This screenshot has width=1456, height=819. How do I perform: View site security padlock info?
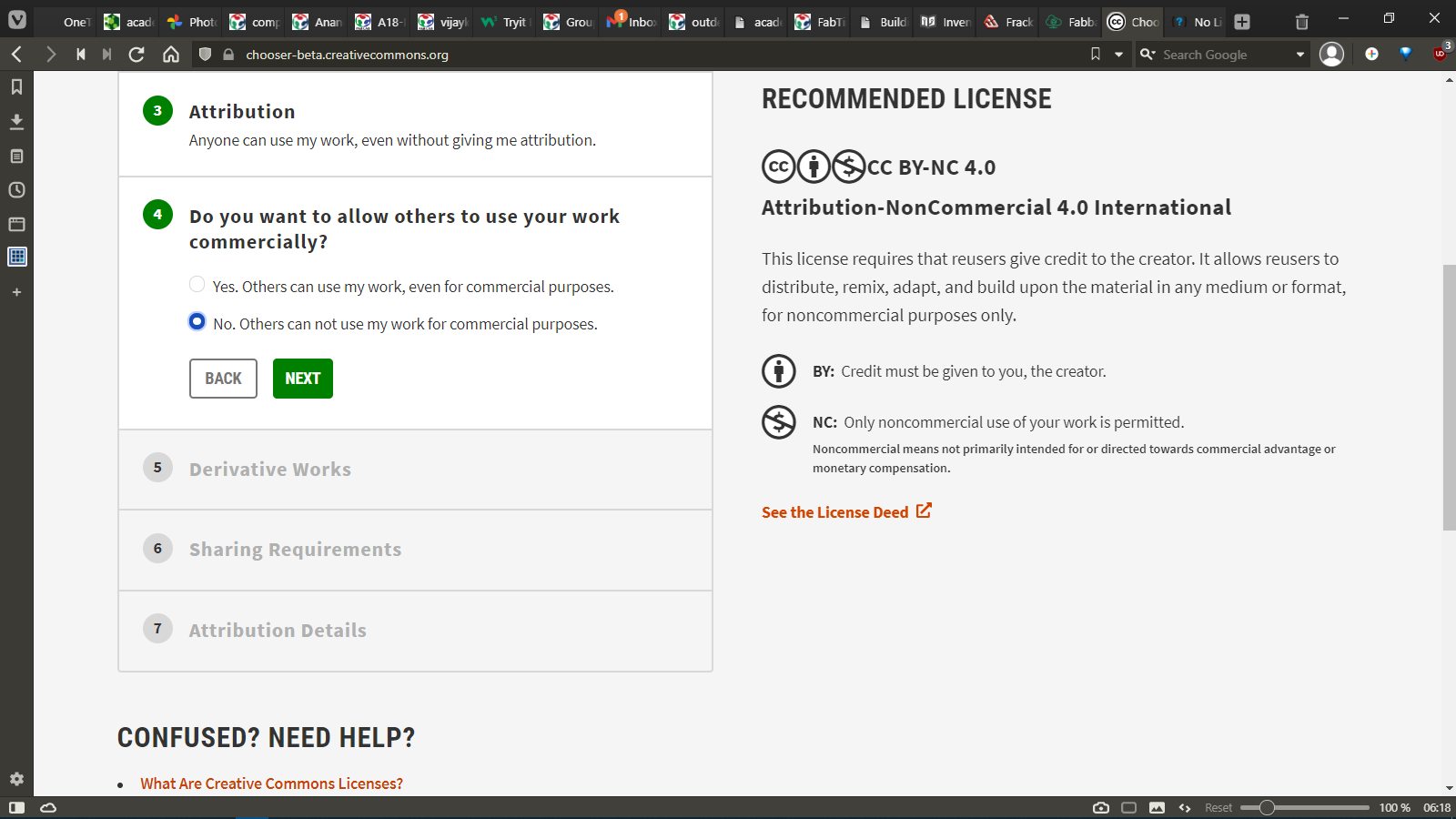[228, 55]
